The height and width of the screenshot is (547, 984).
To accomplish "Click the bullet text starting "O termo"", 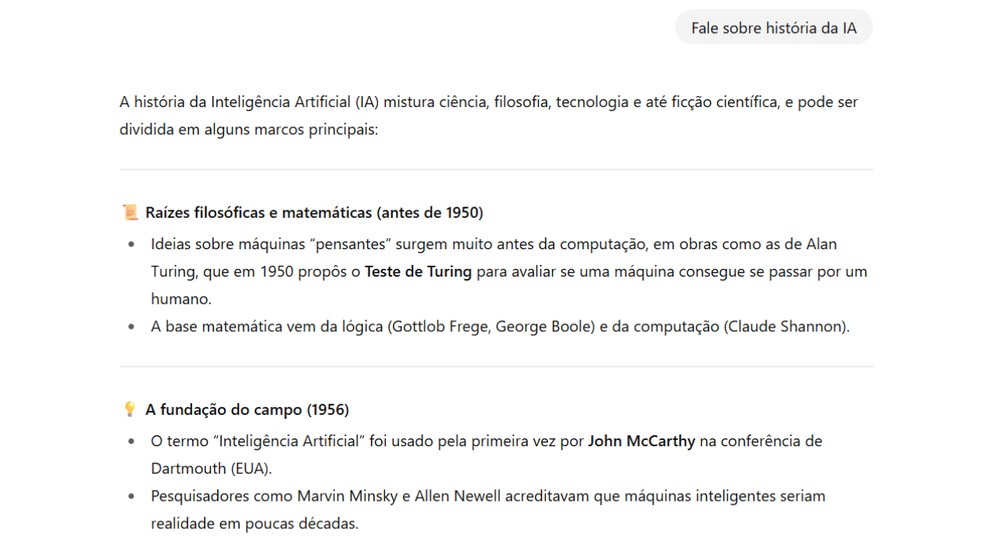I will [486, 440].
